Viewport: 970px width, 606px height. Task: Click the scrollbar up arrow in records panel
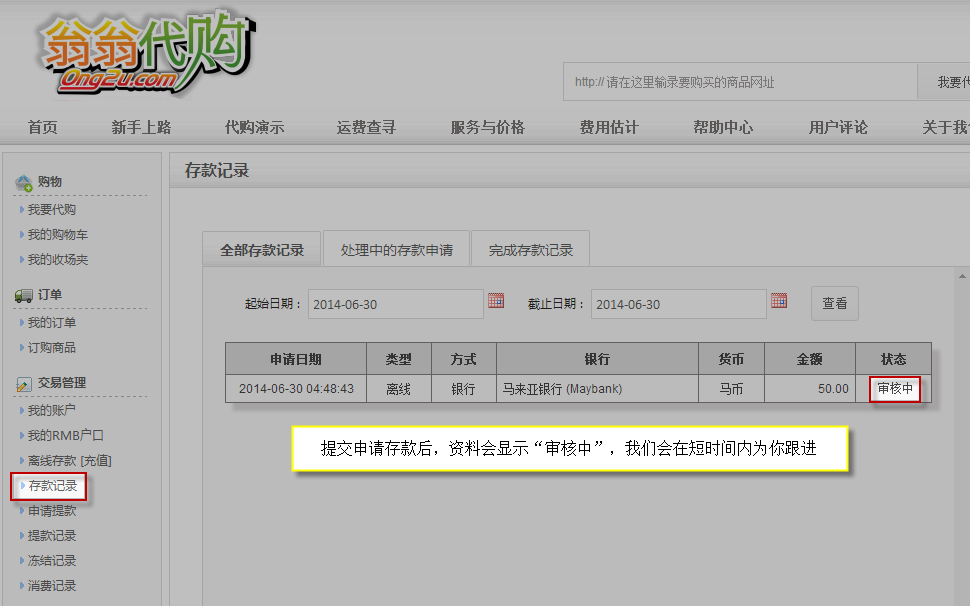point(963,276)
